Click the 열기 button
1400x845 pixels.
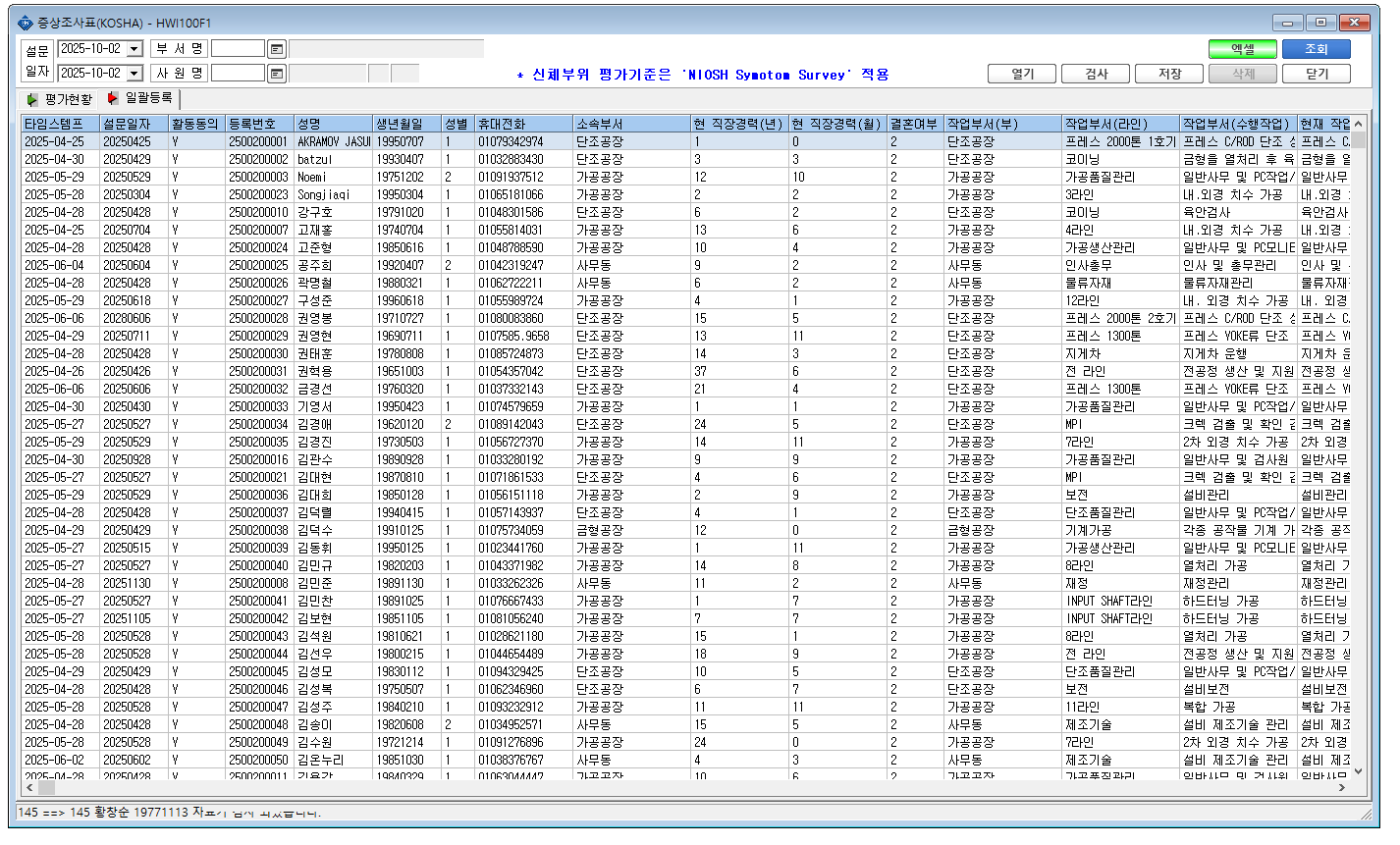coord(1022,74)
